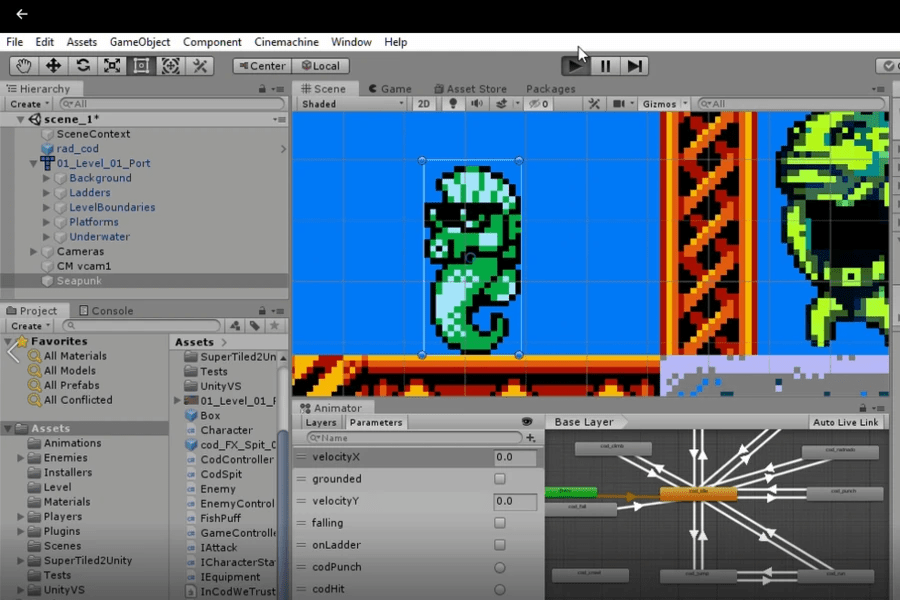Viewport: 900px width, 600px height.
Task: Check the falling parameter checkbox
Action: click(x=500, y=523)
